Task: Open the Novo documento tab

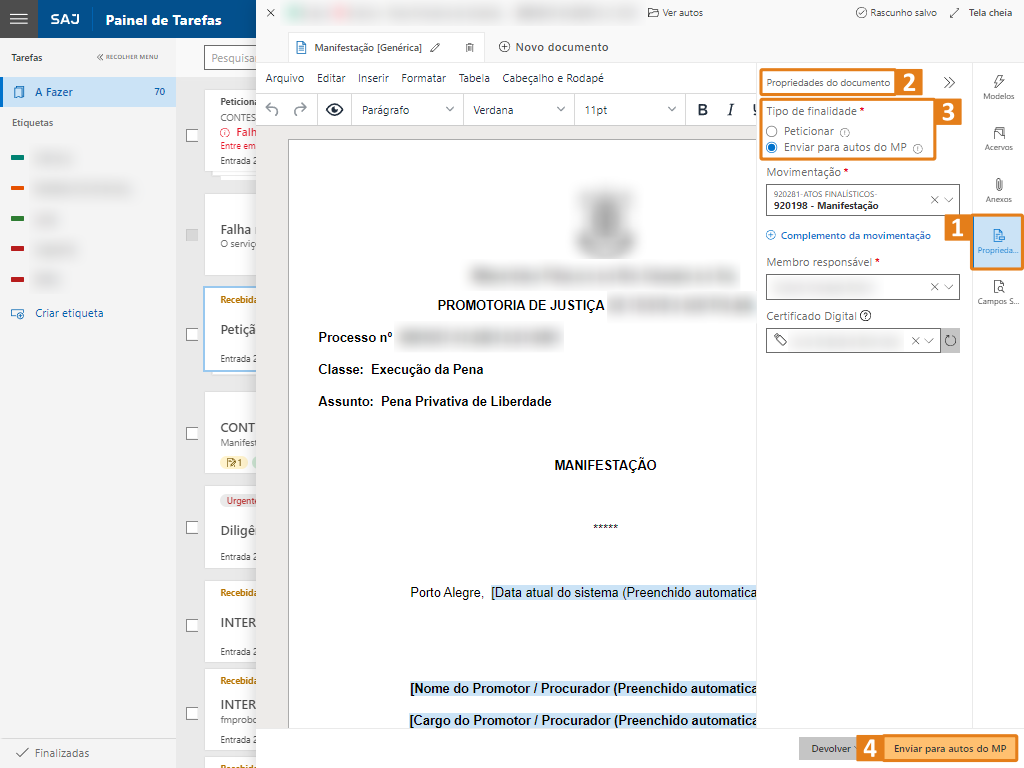Action: click(x=553, y=47)
